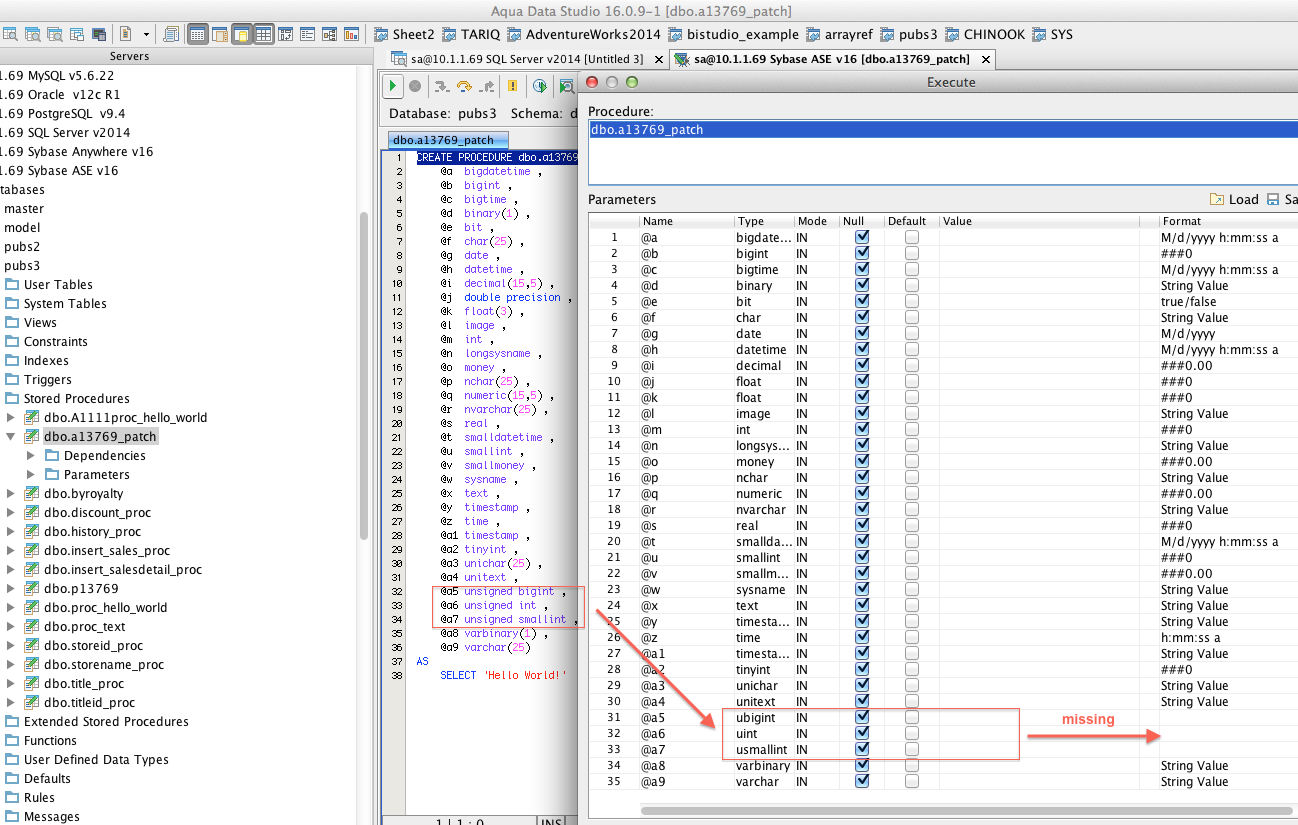Expand the Parameters folder
Screen dimensions: 1298x825
point(31,475)
